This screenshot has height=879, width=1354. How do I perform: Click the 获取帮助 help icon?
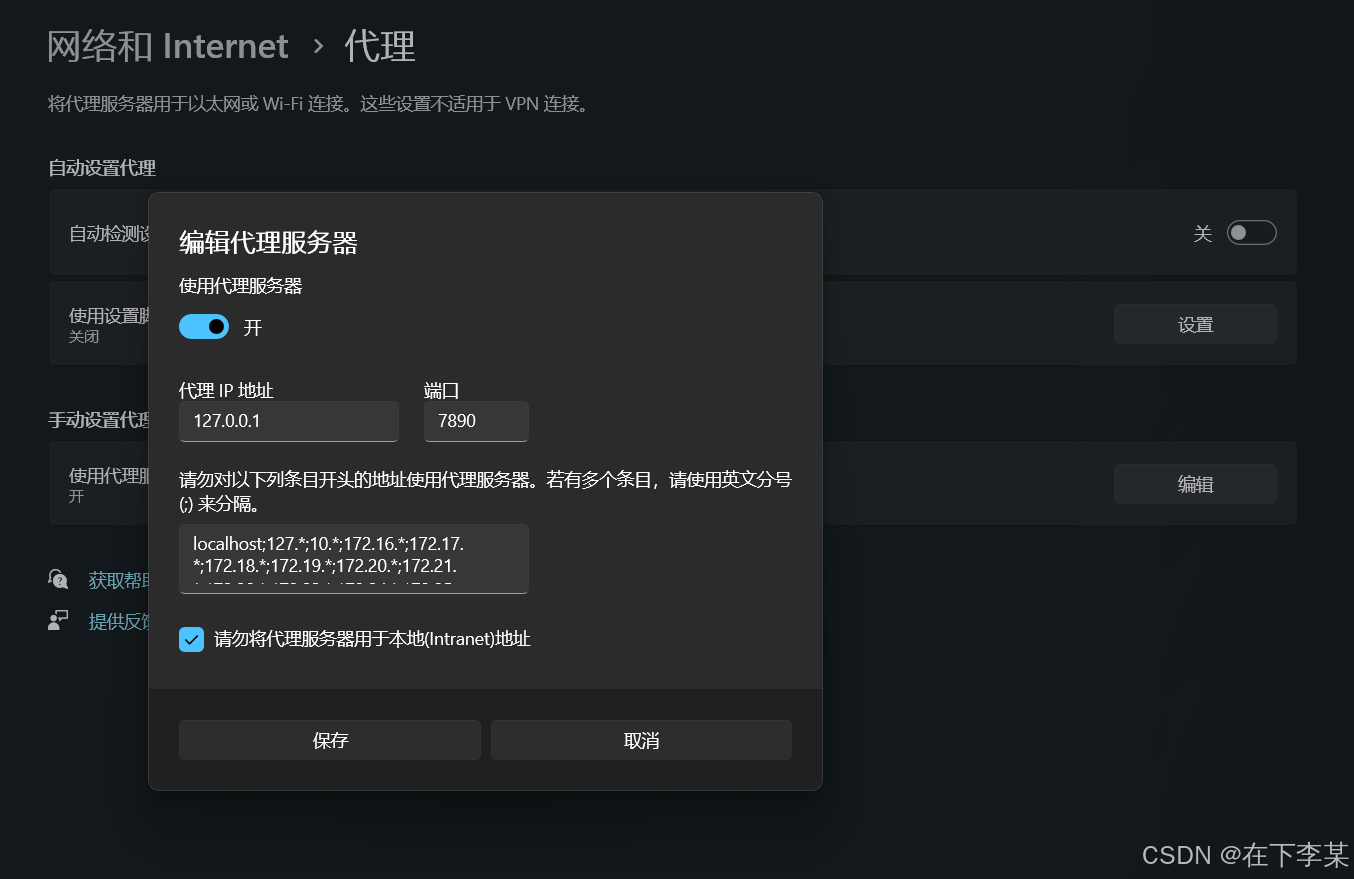(58, 580)
